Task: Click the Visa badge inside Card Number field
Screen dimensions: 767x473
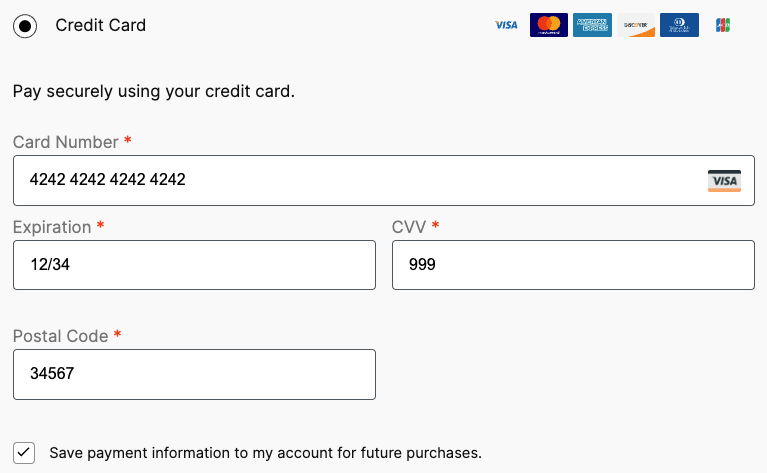Action: (724, 181)
